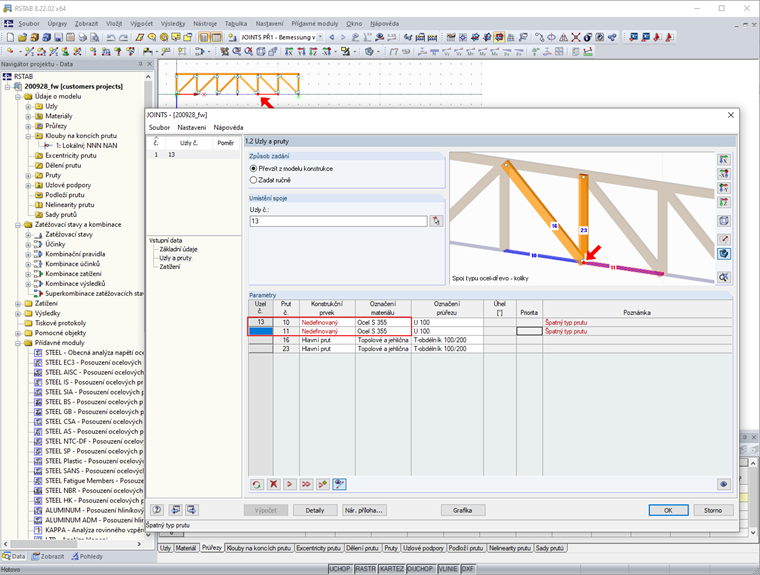Expand the Materiály tree node
Screen dimensions: 760x575
tap(28, 116)
